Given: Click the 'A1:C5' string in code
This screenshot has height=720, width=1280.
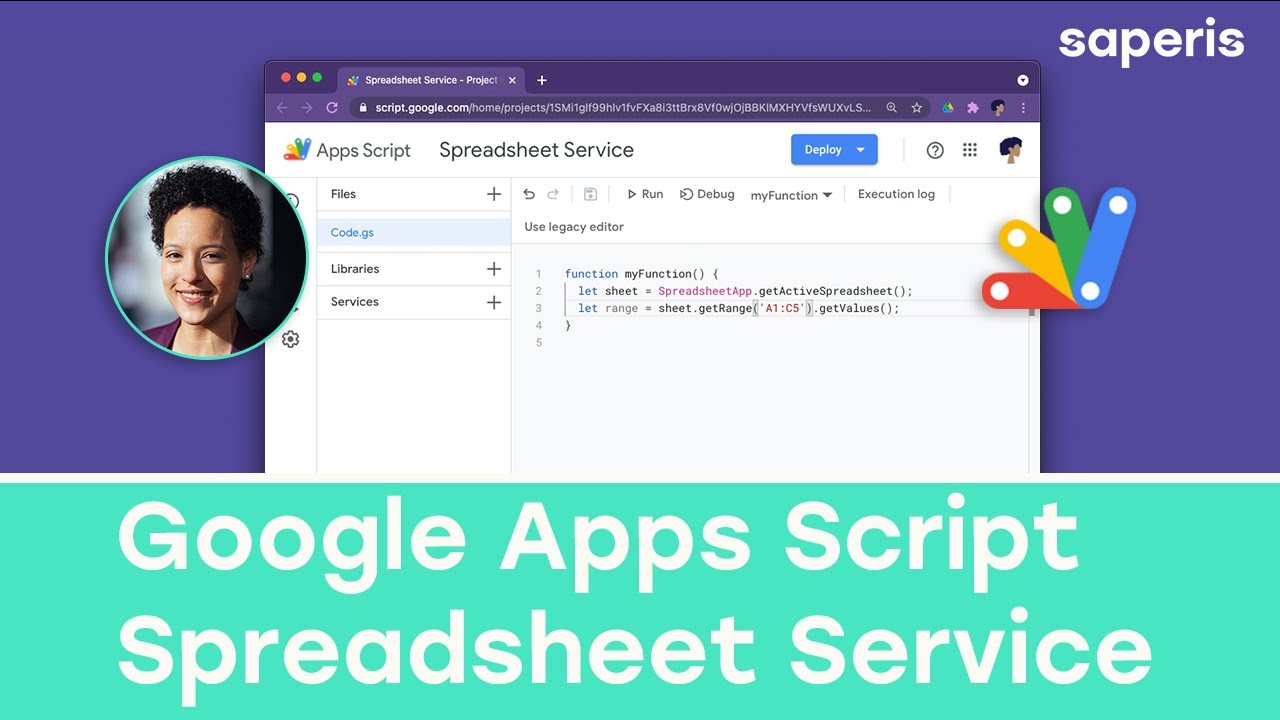Looking at the screenshot, I should (782, 308).
